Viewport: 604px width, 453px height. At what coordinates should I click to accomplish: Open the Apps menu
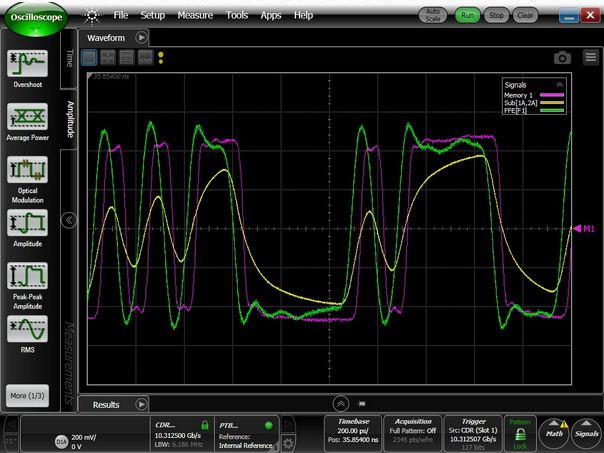pyautogui.click(x=271, y=15)
